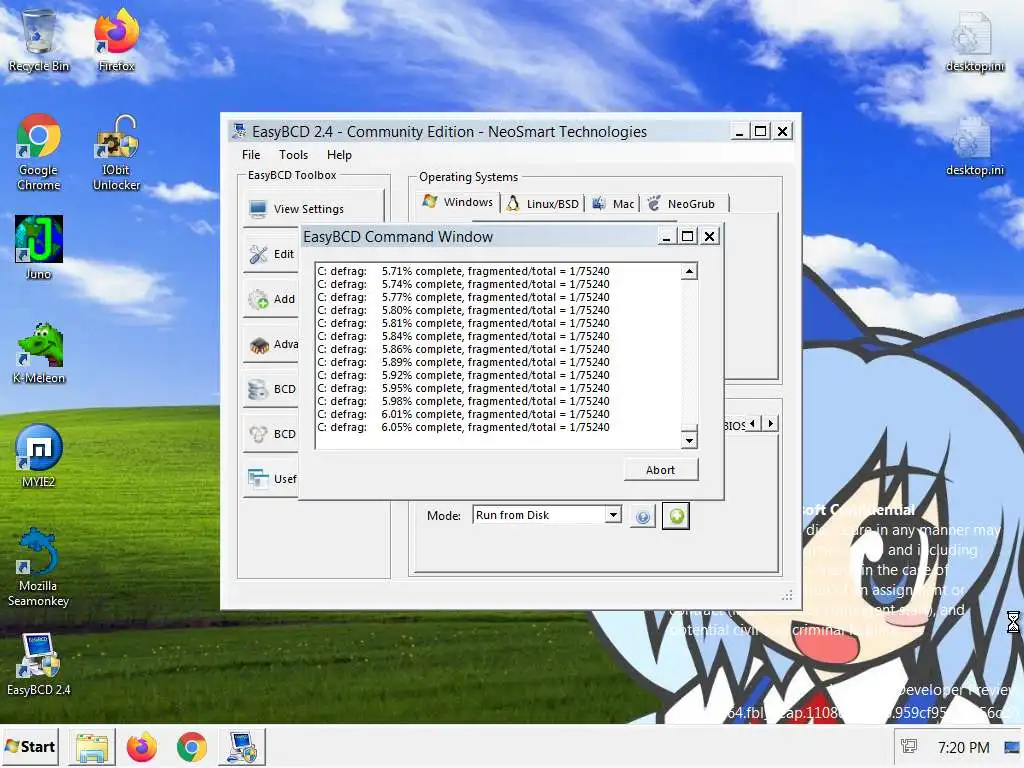Open the Google Chrome desktop shortcut
The height and width of the screenshot is (768, 1024).
pyautogui.click(x=39, y=152)
